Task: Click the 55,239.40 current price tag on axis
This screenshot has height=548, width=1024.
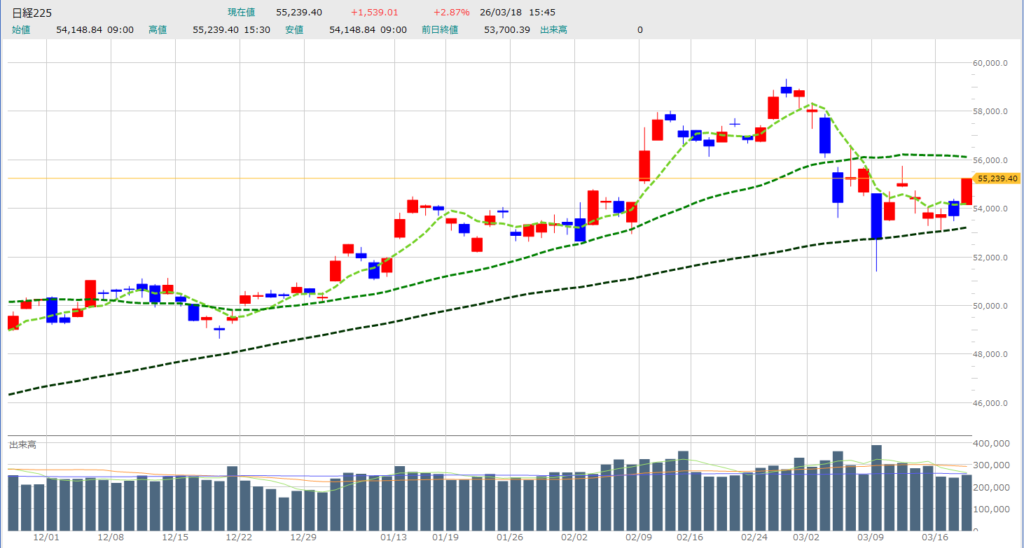Action: (x=997, y=178)
